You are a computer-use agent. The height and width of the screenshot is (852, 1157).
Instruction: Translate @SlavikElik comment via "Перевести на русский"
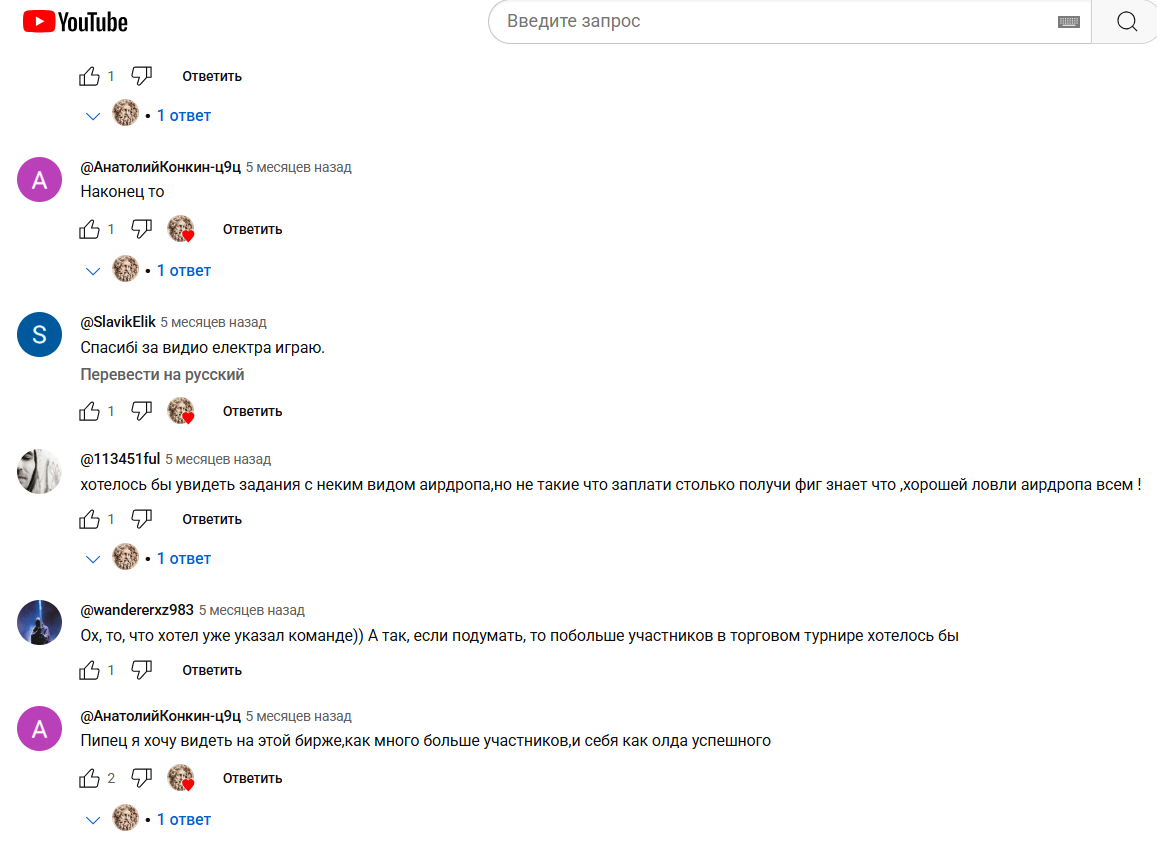point(162,375)
